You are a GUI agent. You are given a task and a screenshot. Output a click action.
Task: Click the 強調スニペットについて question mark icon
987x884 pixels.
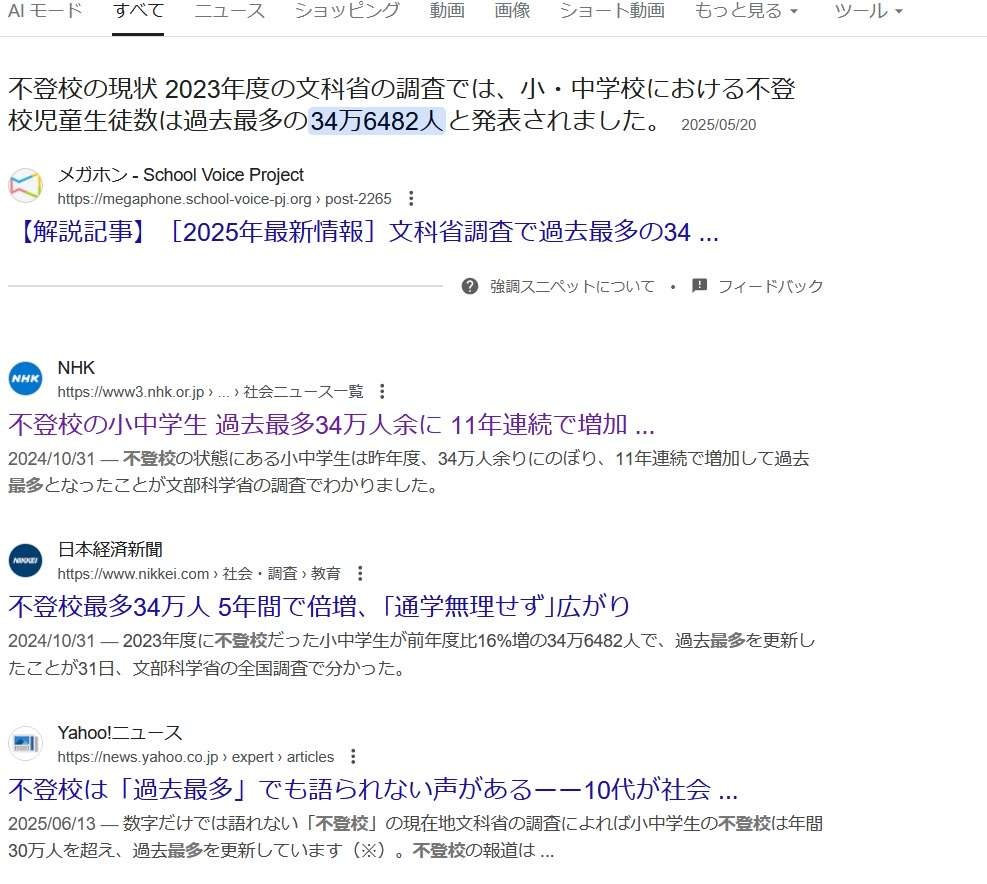coord(470,286)
